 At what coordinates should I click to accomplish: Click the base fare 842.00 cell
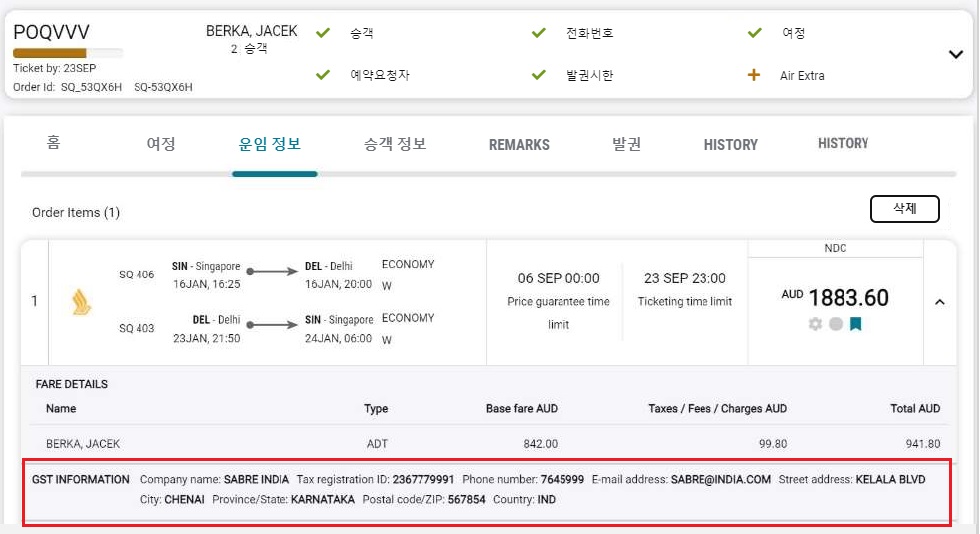541,444
